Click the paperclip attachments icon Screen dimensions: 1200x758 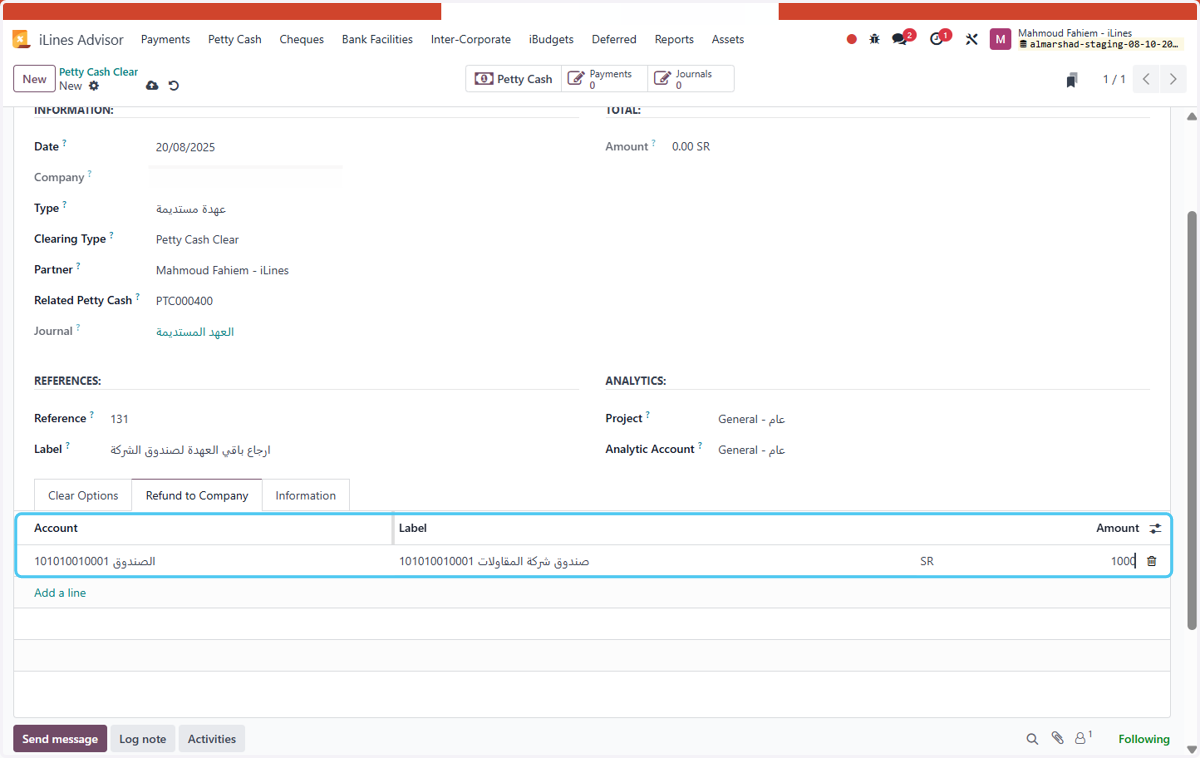1058,739
